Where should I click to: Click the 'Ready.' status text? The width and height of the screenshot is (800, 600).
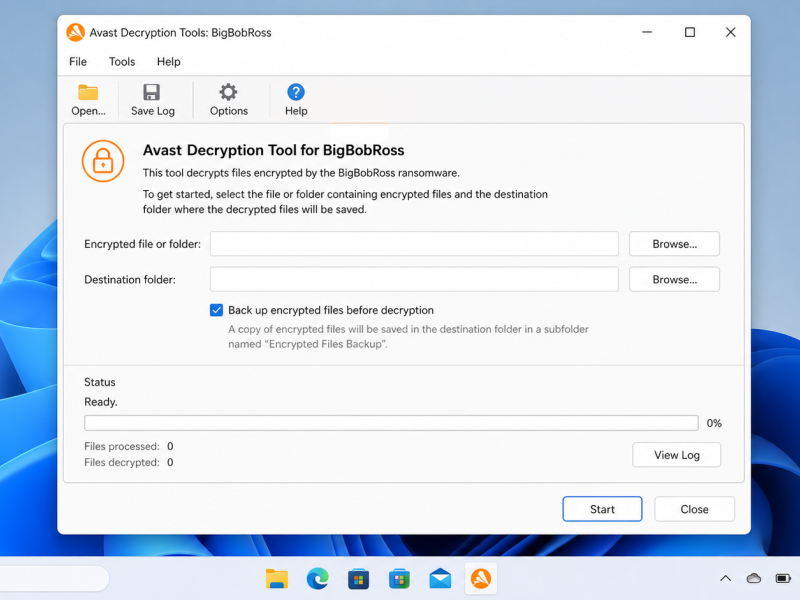pyautogui.click(x=101, y=402)
